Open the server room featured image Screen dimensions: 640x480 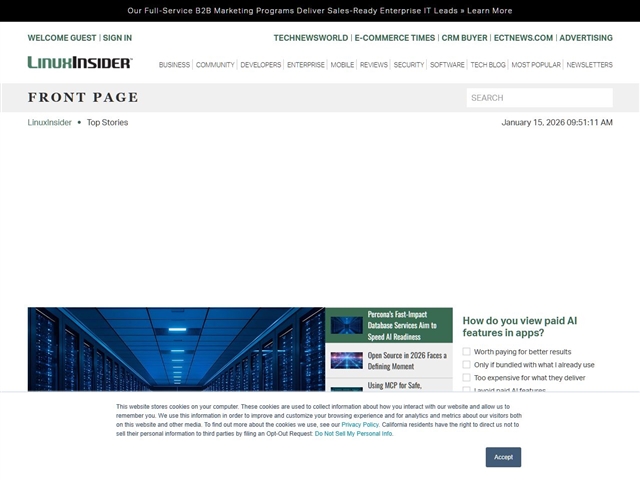pyautogui.click(x=176, y=349)
